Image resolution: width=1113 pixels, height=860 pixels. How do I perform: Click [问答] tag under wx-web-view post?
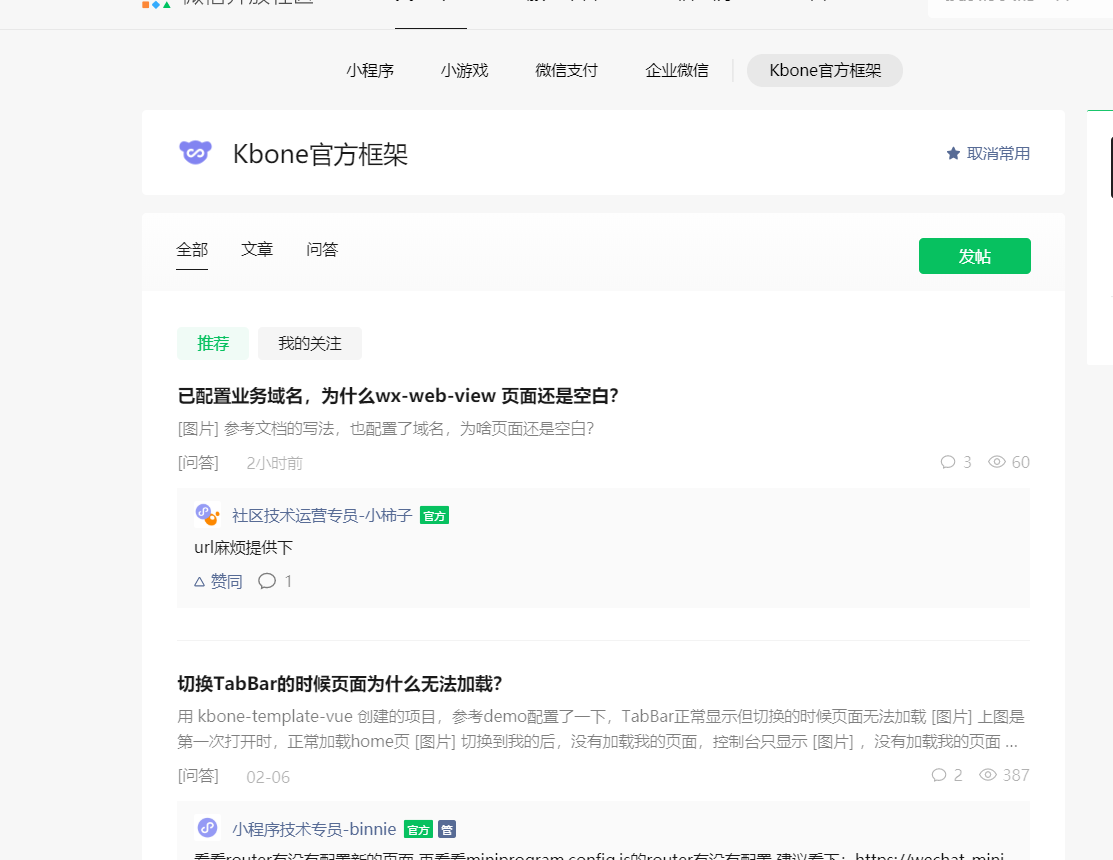coord(198,463)
